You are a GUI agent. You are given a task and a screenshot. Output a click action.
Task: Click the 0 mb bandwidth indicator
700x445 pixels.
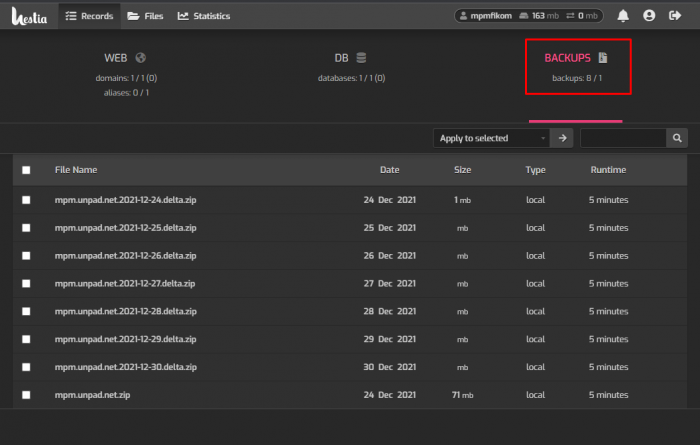[x=582, y=16]
